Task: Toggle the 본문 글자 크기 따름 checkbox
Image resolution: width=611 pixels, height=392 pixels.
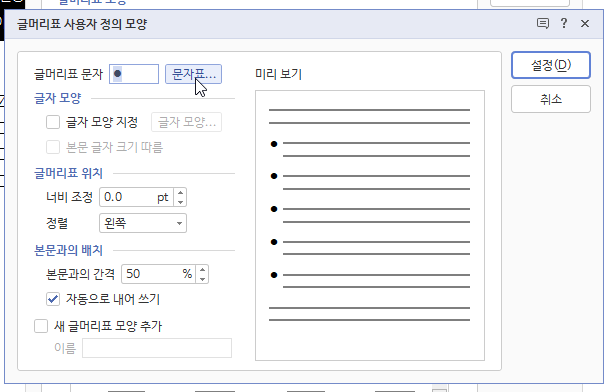Action: pyautogui.click(x=53, y=147)
